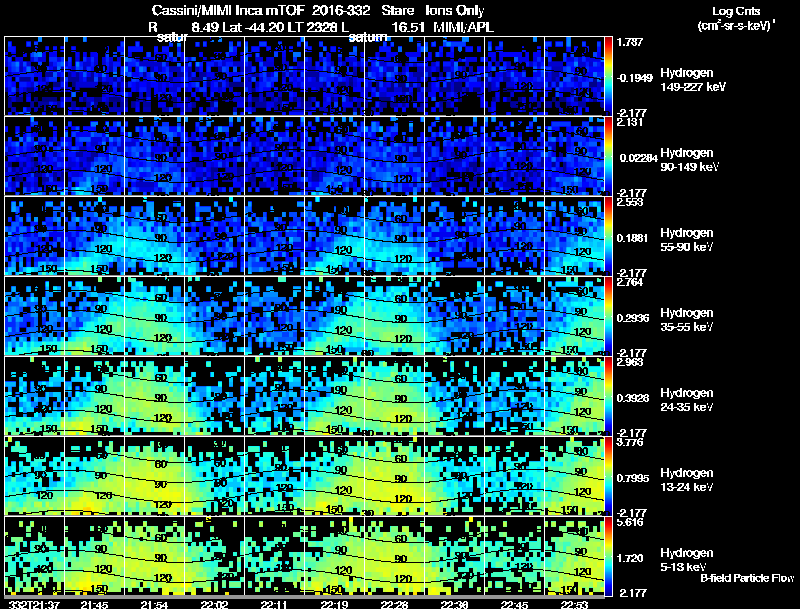Screen dimensions: 800x609
Task: Select the 'Hydrogen 149-227 keV' row label
Action: pos(693,80)
